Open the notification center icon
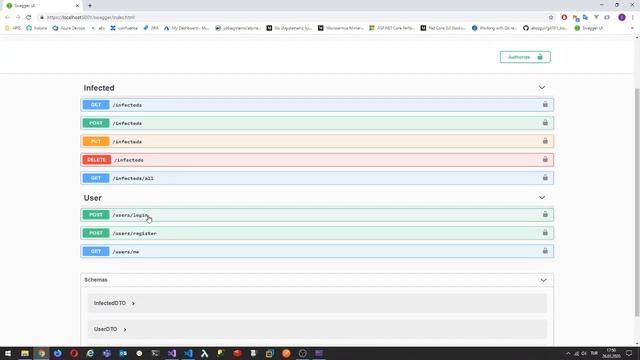This screenshot has width=640, height=360. pos(629,353)
